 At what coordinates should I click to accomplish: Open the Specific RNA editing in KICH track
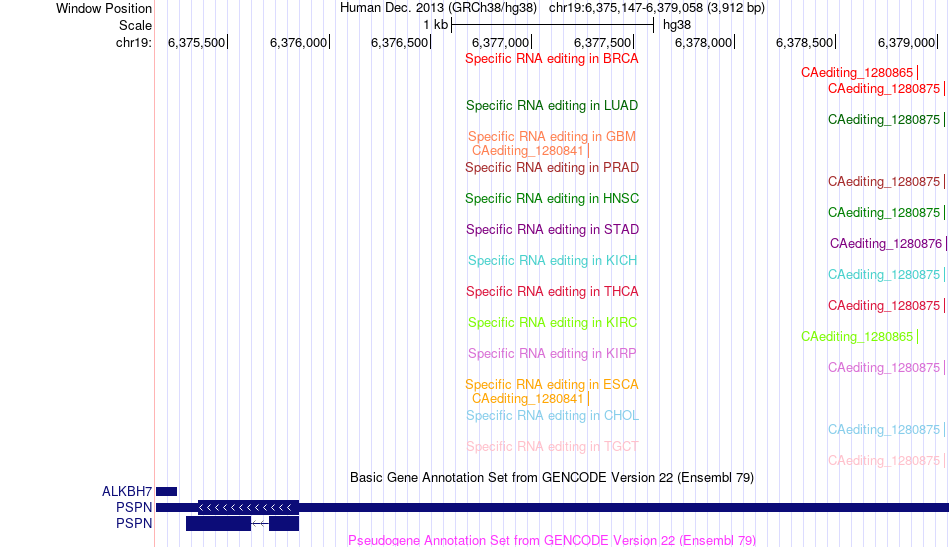point(552,260)
